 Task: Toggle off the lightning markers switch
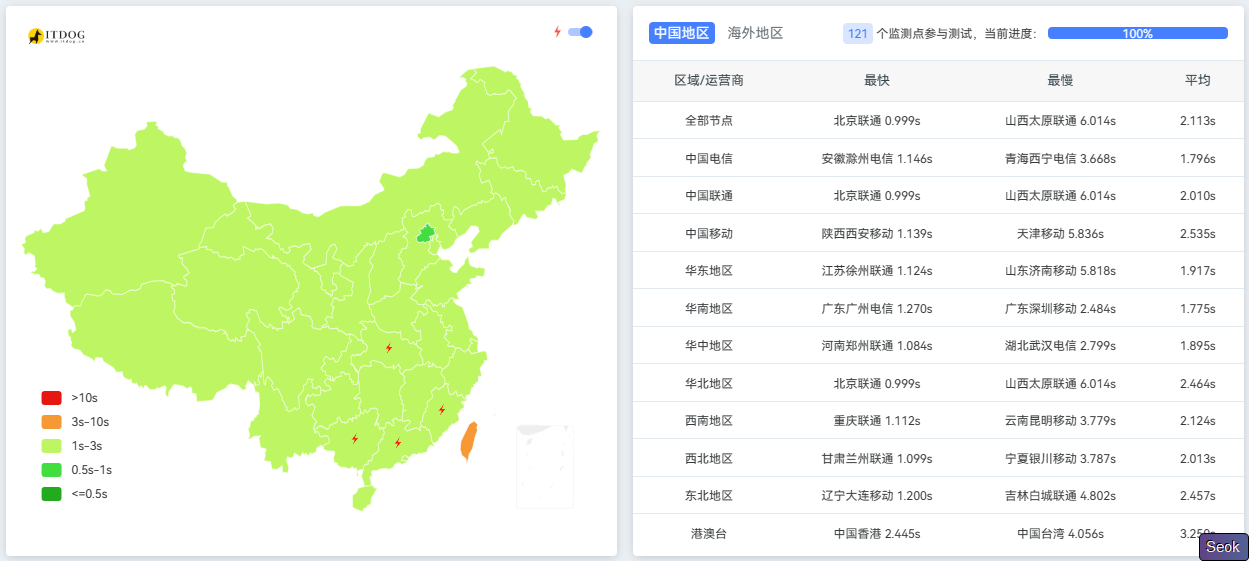(x=580, y=32)
